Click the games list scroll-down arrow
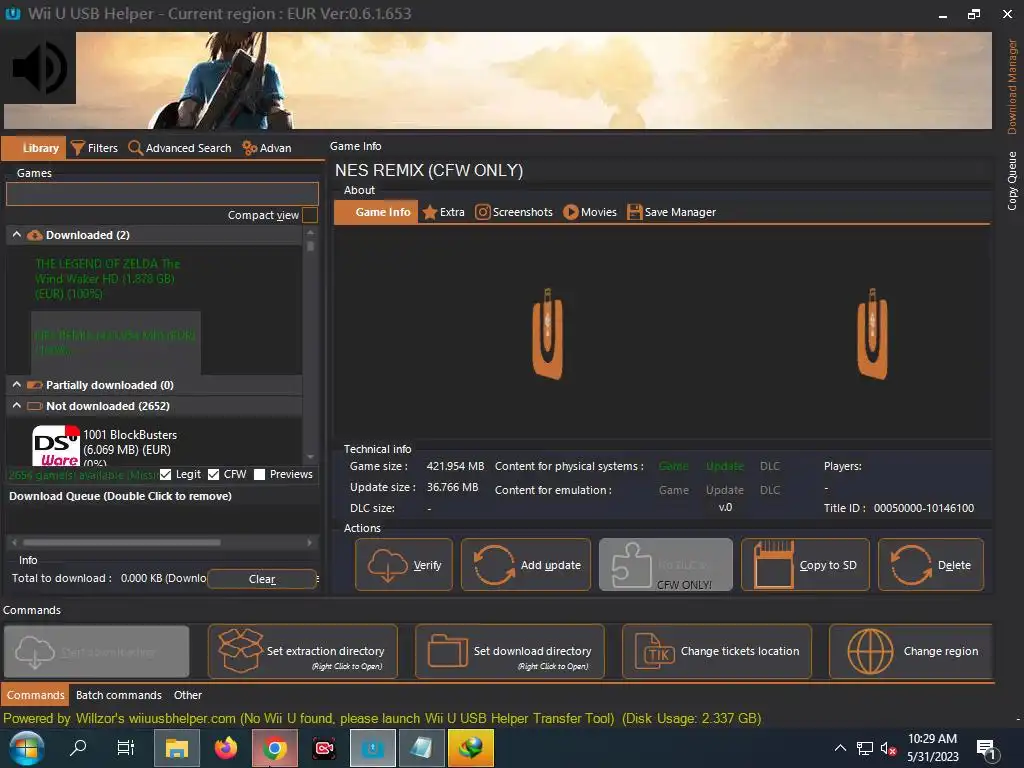 (310, 457)
